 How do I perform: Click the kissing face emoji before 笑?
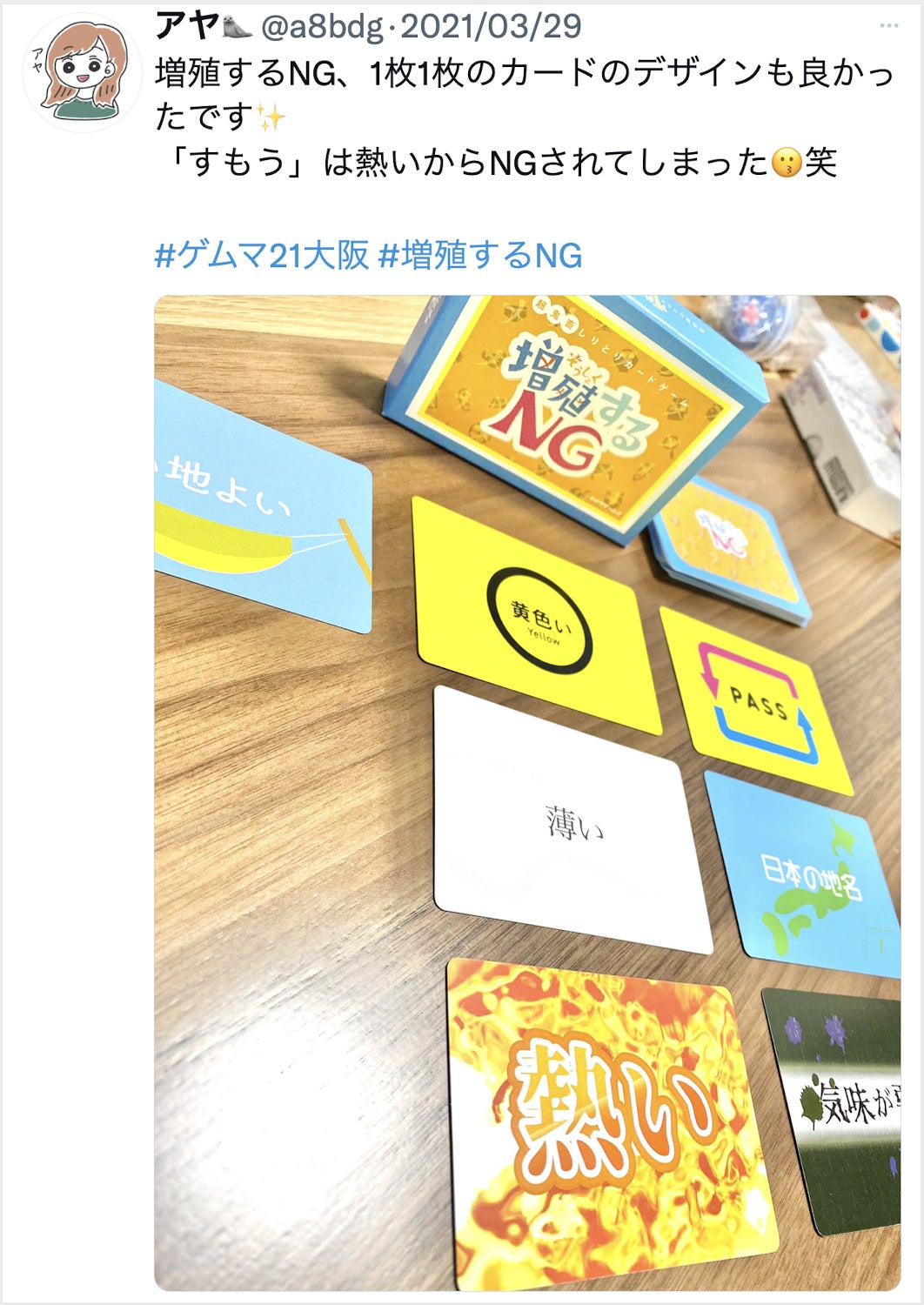[786, 164]
